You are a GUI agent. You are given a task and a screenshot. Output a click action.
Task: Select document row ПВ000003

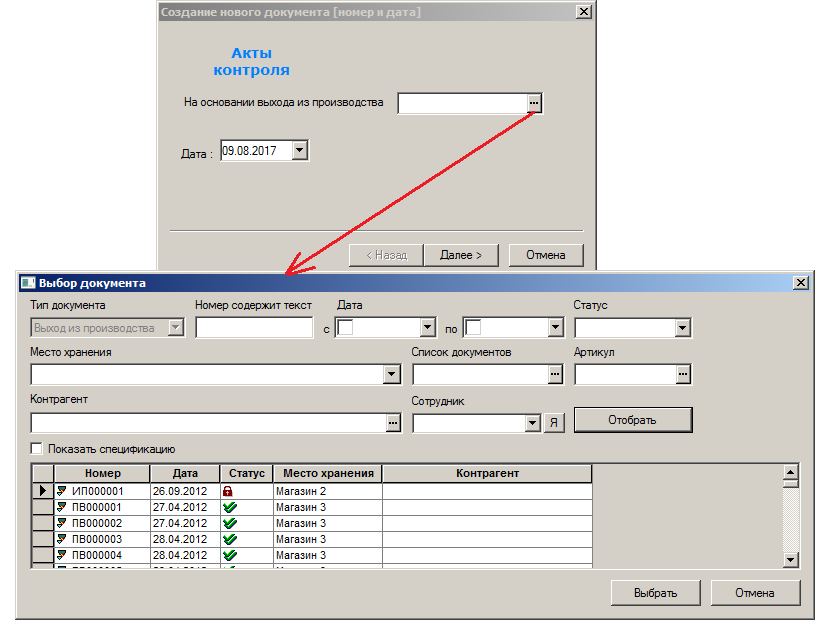[313, 539]
